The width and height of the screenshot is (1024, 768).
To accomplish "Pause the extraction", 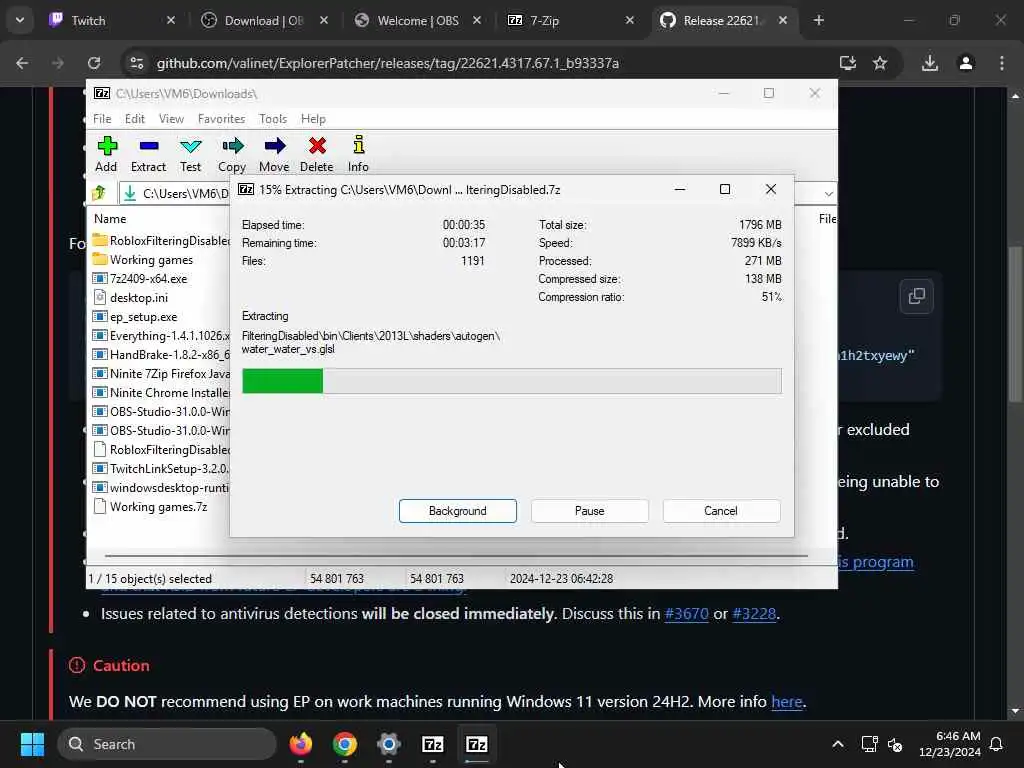I will pos(589,511).
